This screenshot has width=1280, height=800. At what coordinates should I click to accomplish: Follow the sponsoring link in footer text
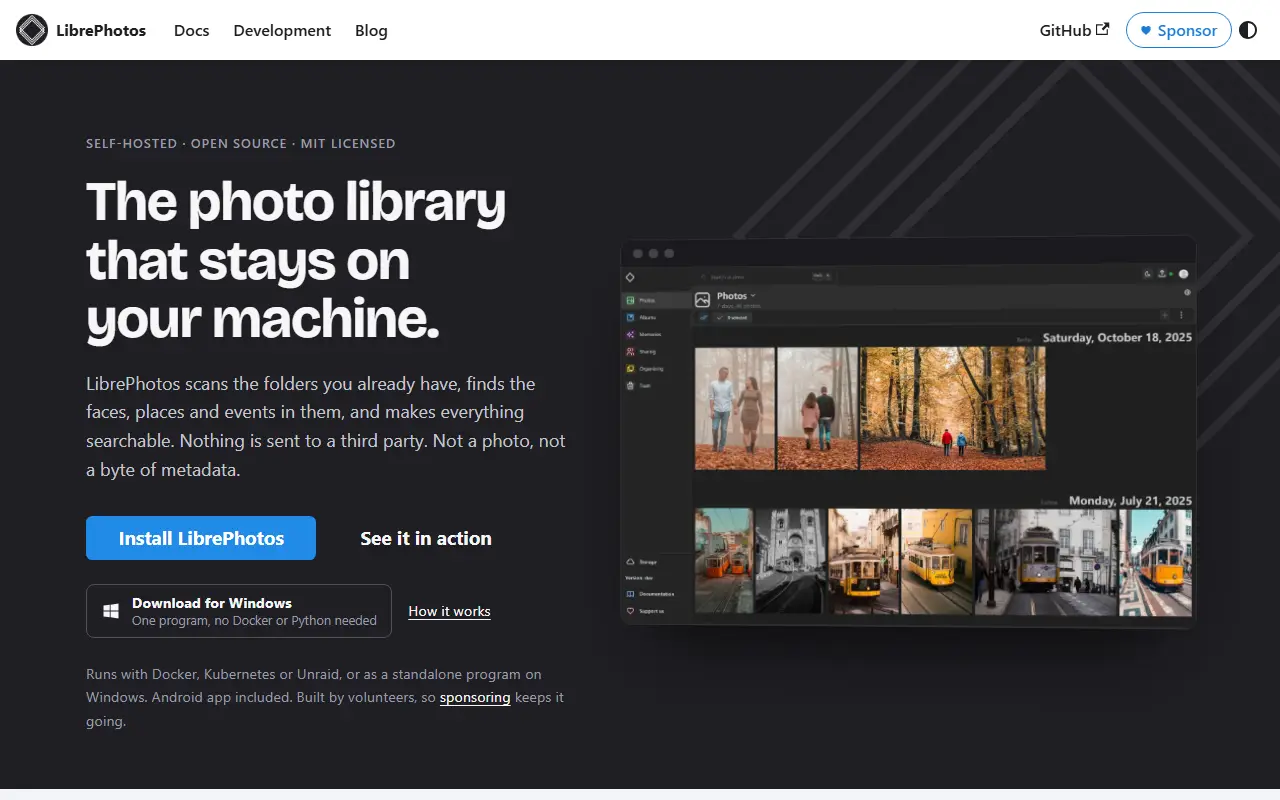(x=475, y=697)
